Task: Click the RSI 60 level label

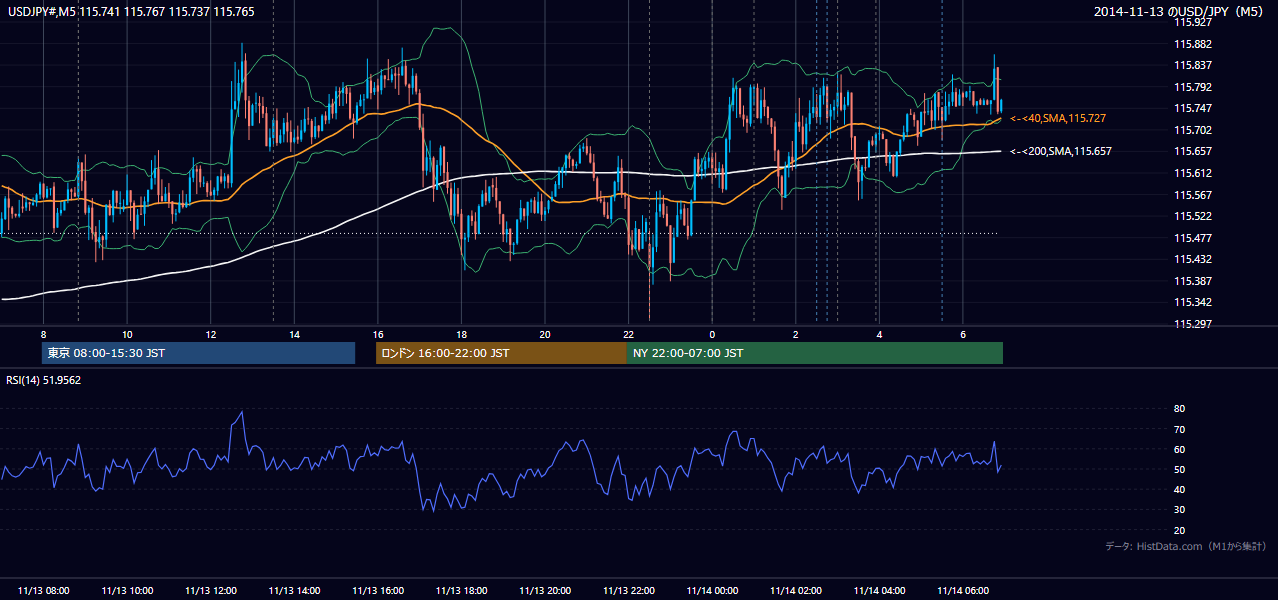Action: 1179,449
